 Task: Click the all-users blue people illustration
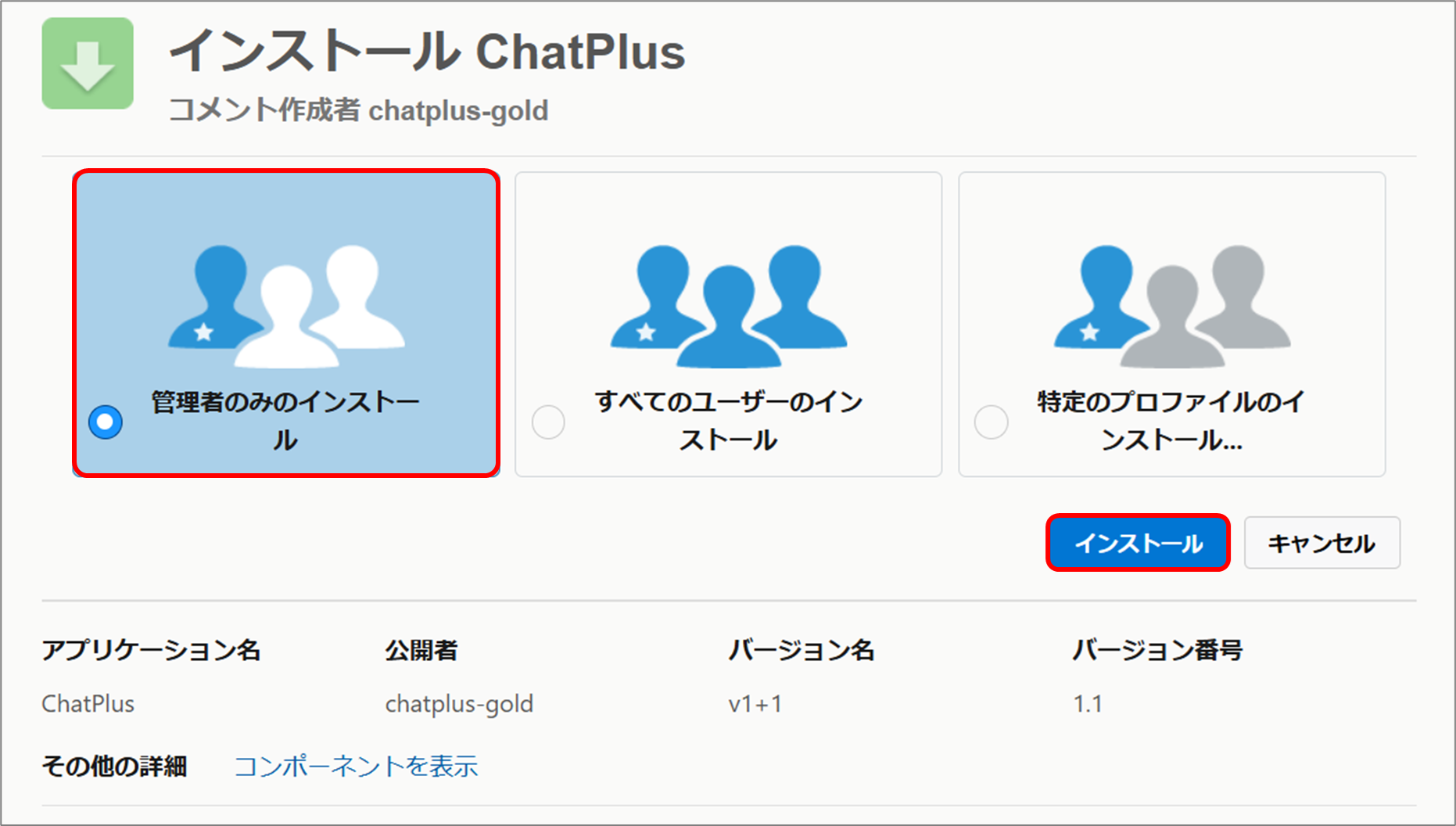point(729,307)
